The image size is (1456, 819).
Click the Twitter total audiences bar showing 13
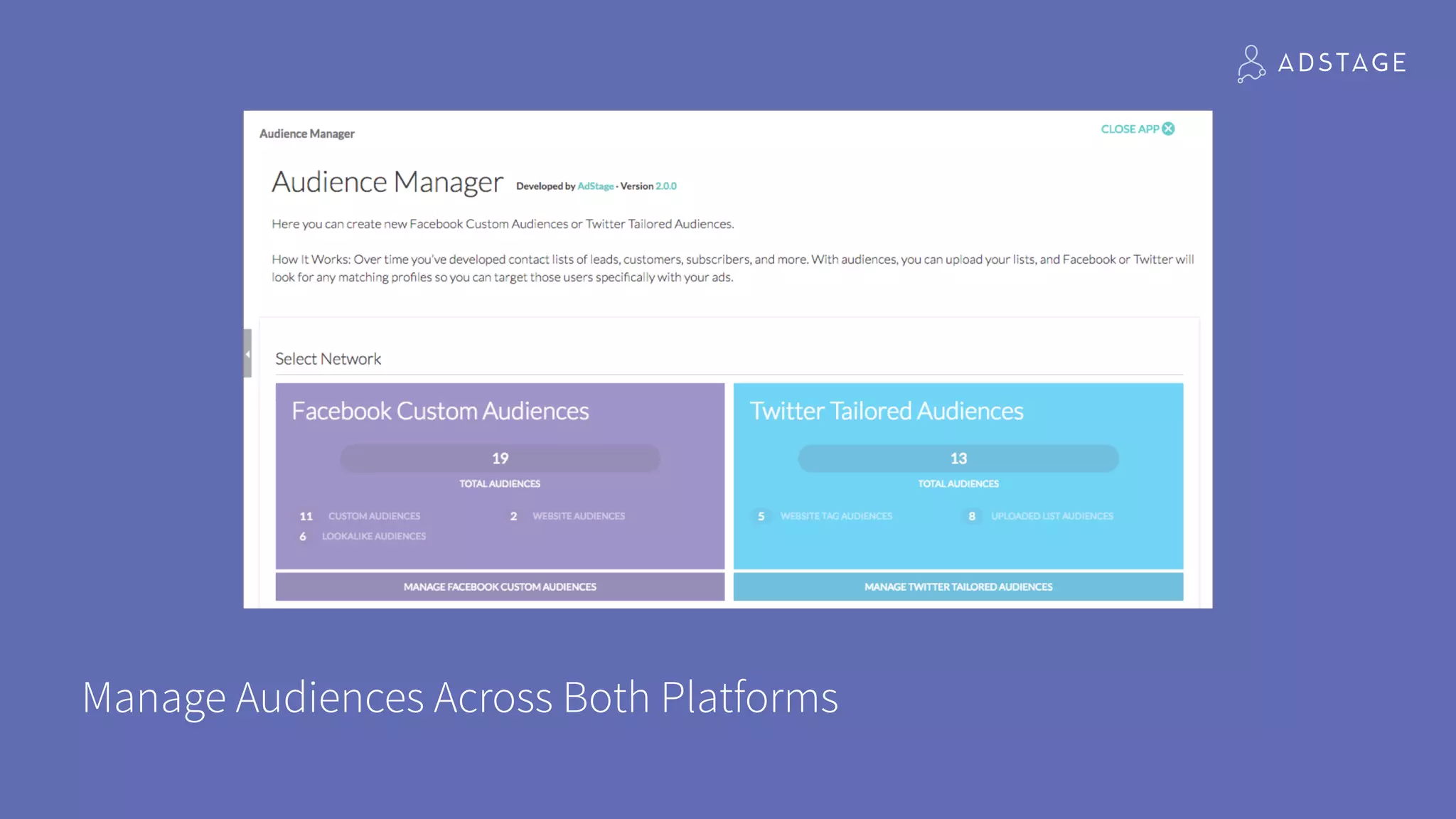(958, 459)
